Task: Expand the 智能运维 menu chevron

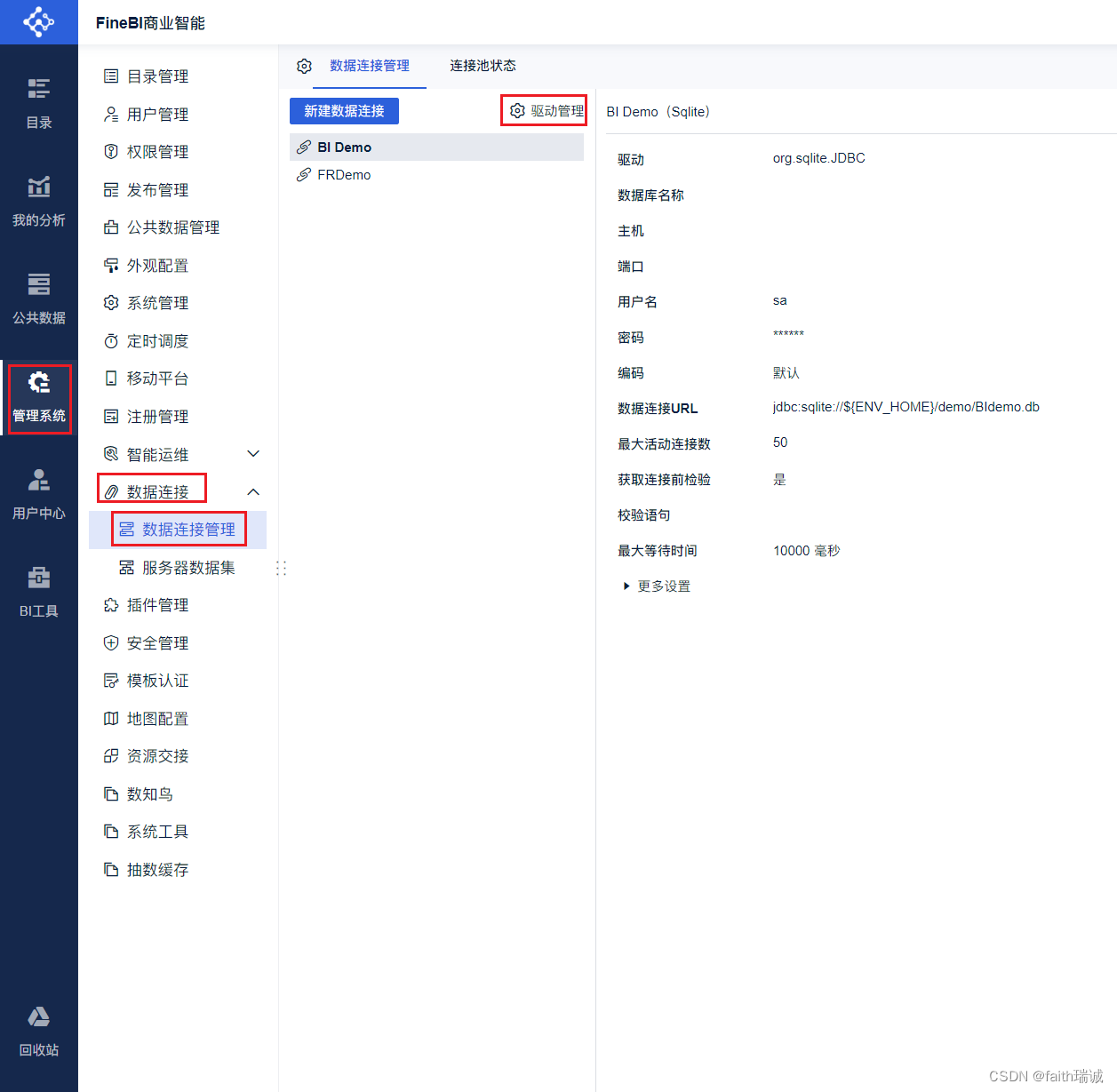Action: coord(253,454)
